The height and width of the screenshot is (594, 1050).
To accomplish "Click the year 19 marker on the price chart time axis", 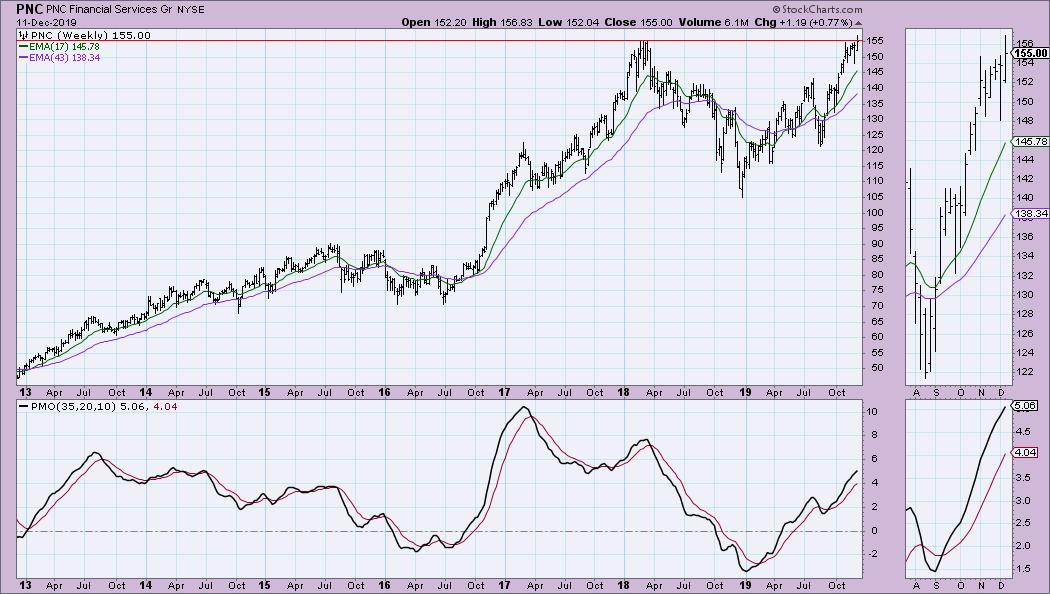I will pyautogui.click(x=744, y=392).
